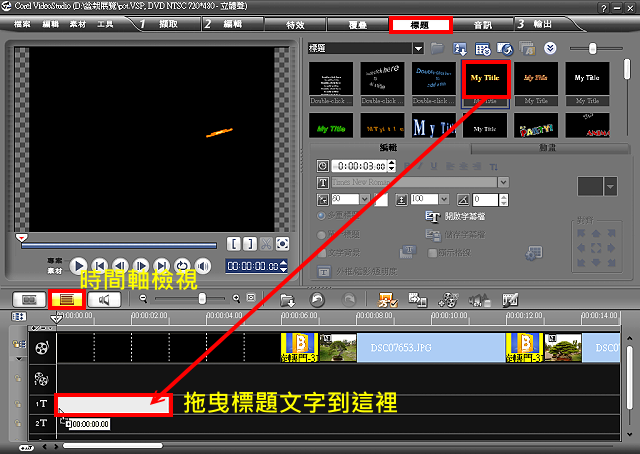640x454 pixels.
Task: Open the 素材 menu
Action: click(x=78, y=24)
